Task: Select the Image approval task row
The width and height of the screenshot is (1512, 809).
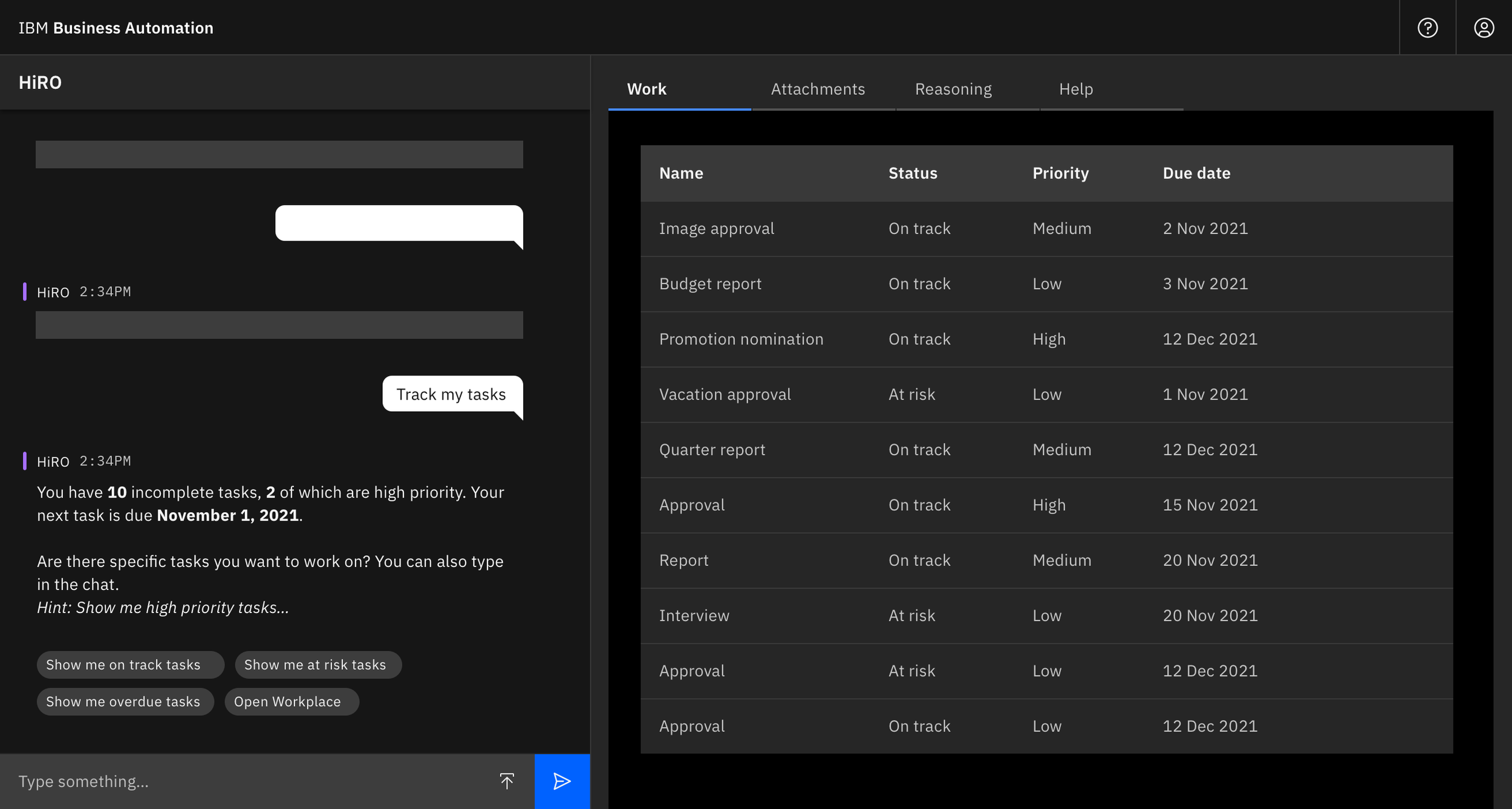Action: [x=1046, y=229]
